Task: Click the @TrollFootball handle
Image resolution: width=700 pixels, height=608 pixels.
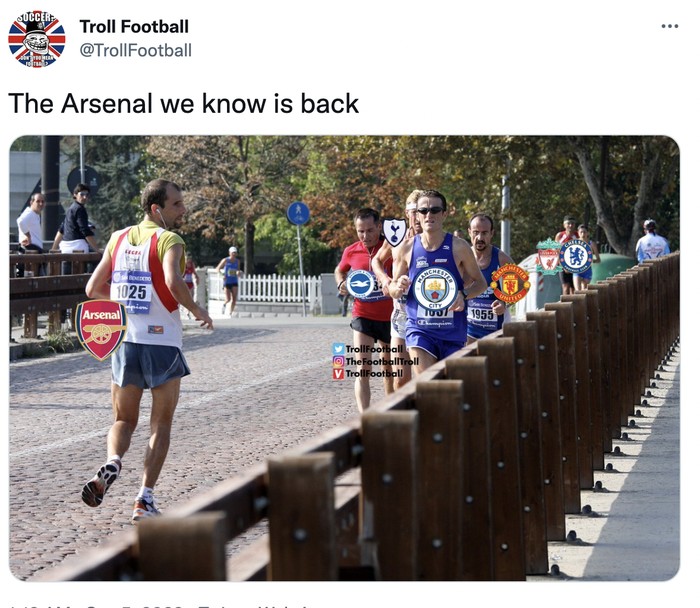Action: pyautogui.click(x=135, y=49)
